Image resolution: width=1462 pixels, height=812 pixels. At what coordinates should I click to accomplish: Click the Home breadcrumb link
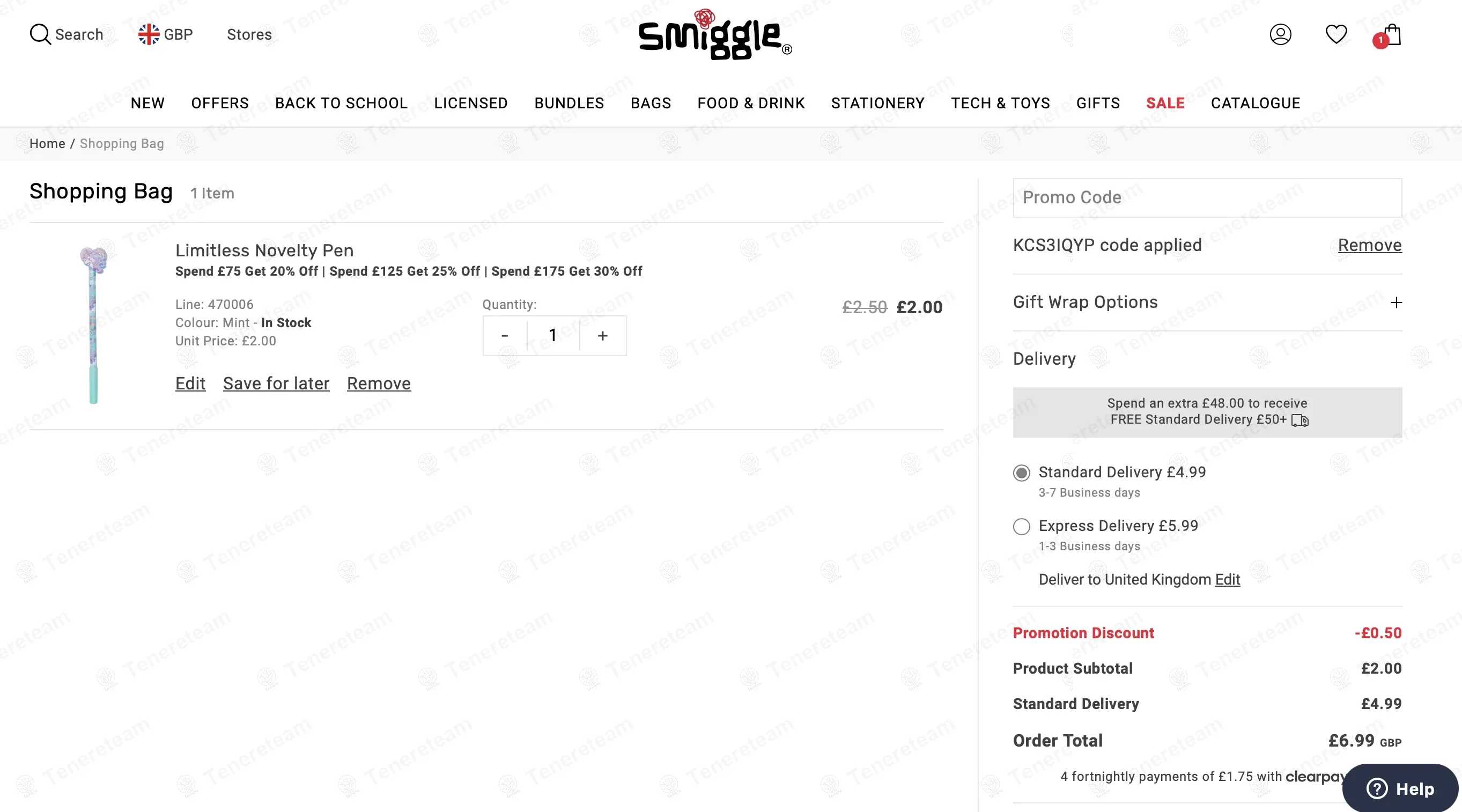tap(47, 144)
